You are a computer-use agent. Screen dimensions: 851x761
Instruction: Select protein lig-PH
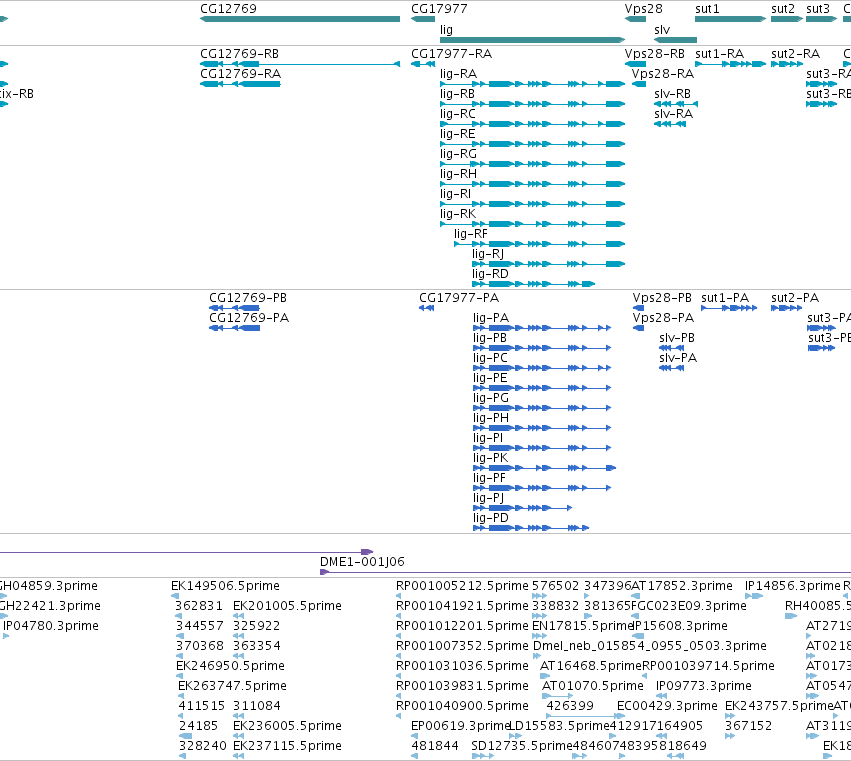tap(542, 428)
